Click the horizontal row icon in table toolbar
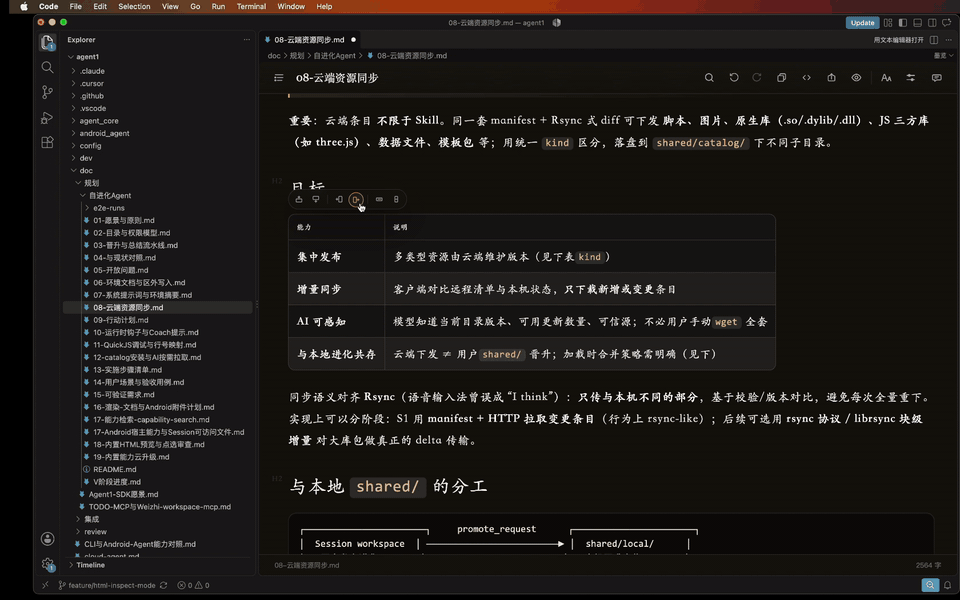The image size is (960, 600). click(379, 199)
